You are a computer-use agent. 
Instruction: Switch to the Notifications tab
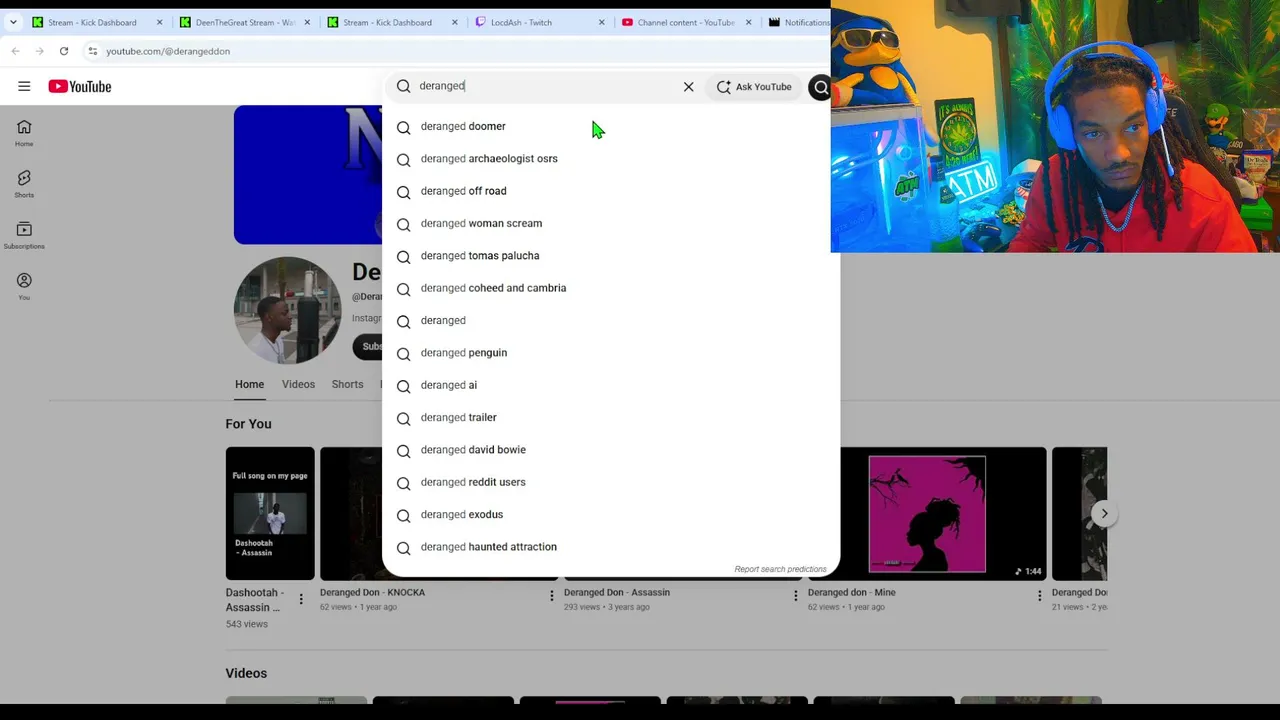(798, 22)
